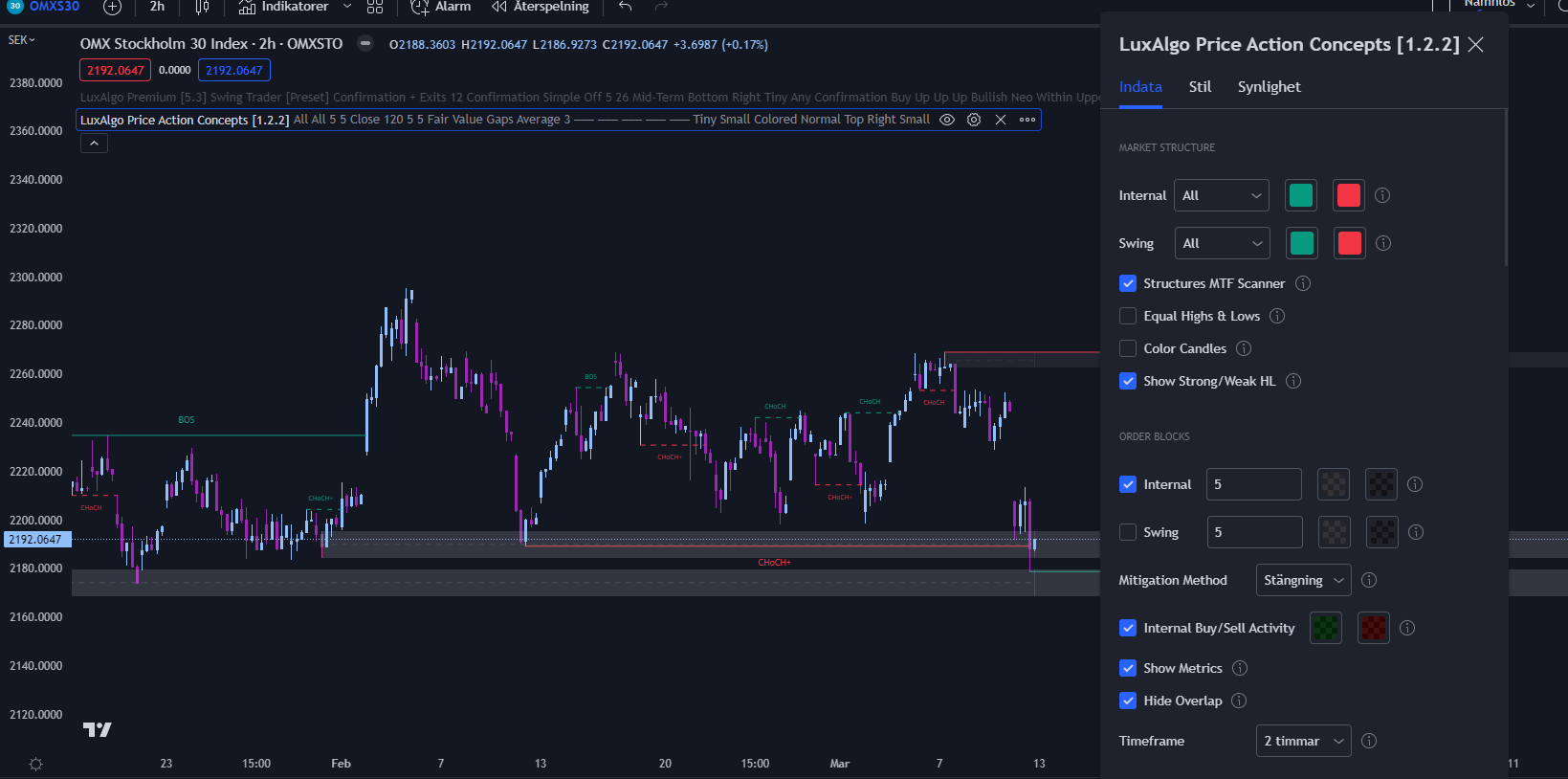Click the undo arrow in top toolbar
This screenshot has width=1568, height=779.
pos(626,7)
